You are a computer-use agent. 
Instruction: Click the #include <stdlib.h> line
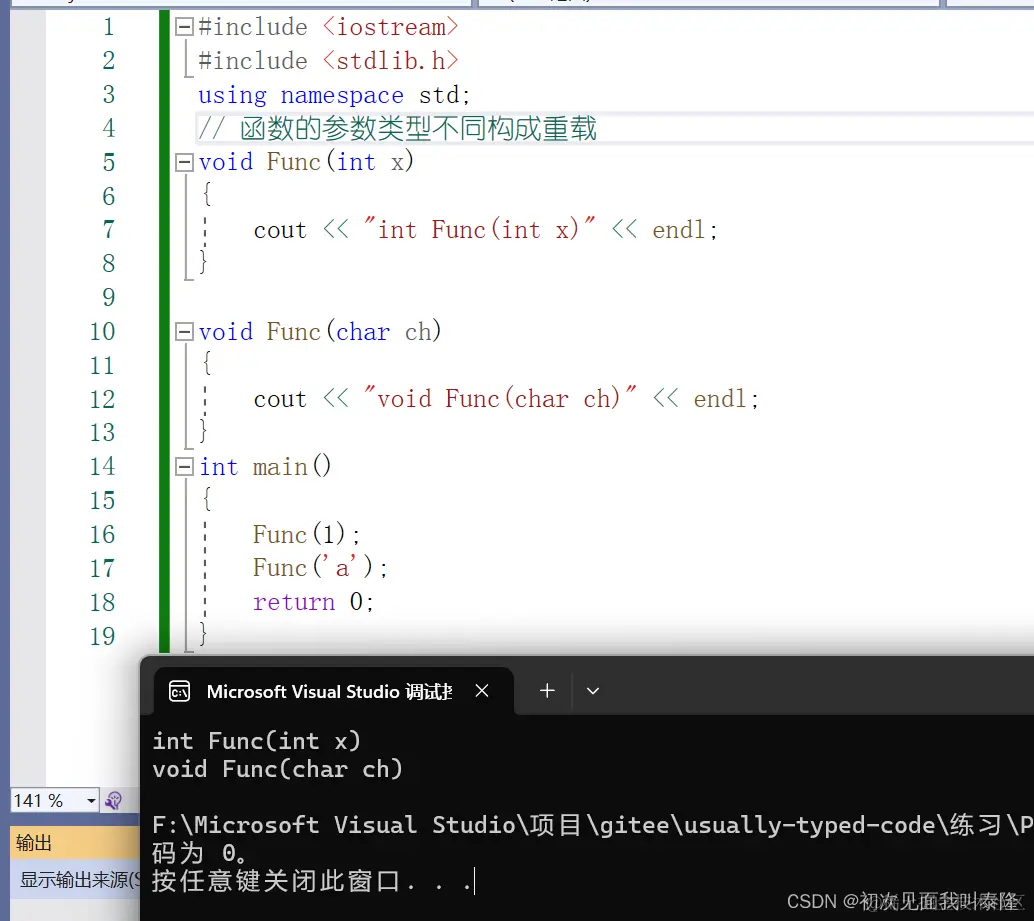pos(328,61)
